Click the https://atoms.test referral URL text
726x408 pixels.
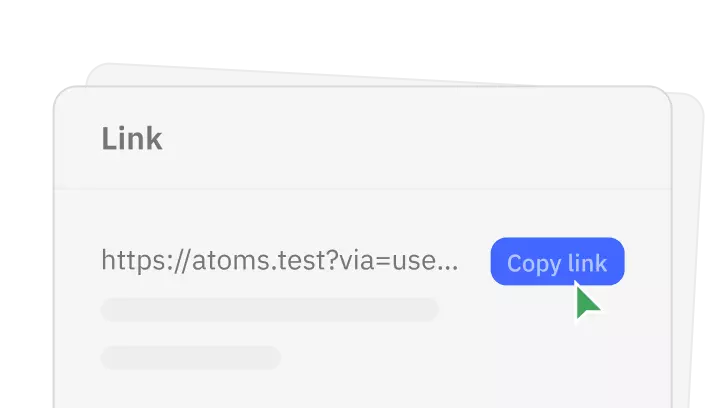click(x=279, y=262)
